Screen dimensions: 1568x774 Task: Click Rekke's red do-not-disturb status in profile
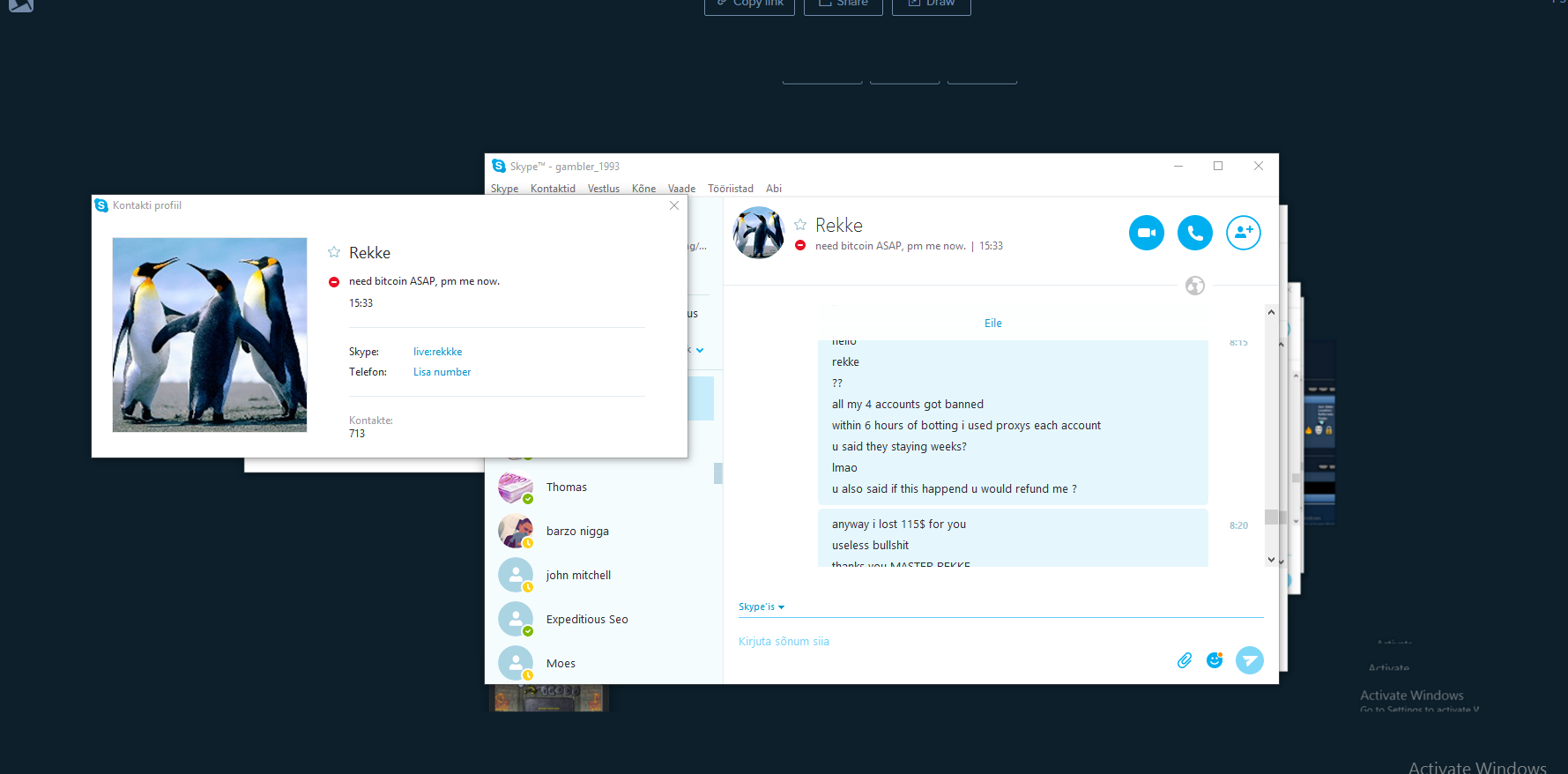pyautogui.click(x=334, y=282)
